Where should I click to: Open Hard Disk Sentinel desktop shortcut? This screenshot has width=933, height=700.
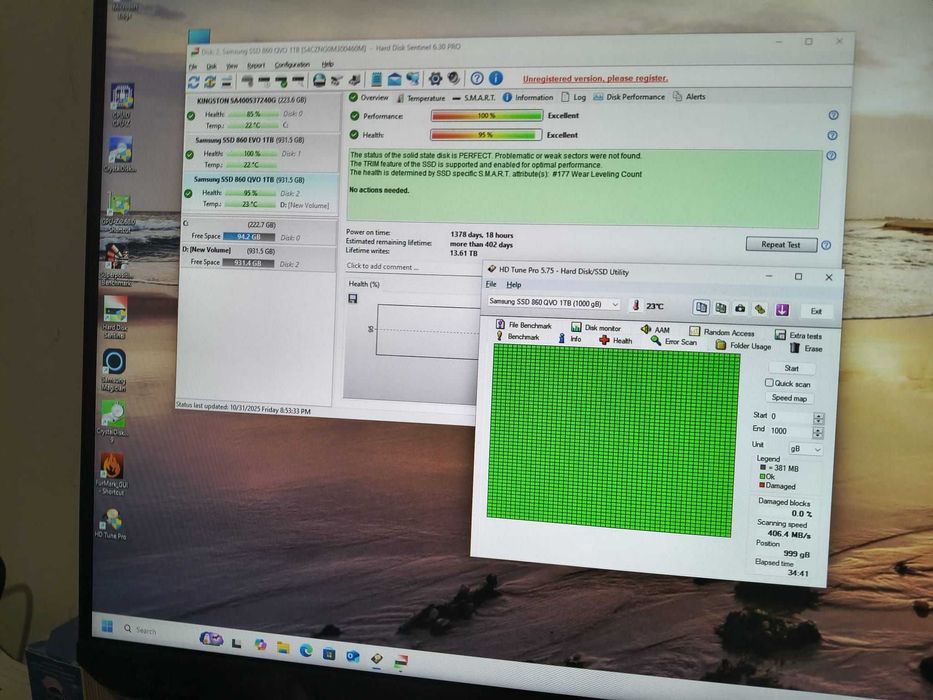(114, 317)
